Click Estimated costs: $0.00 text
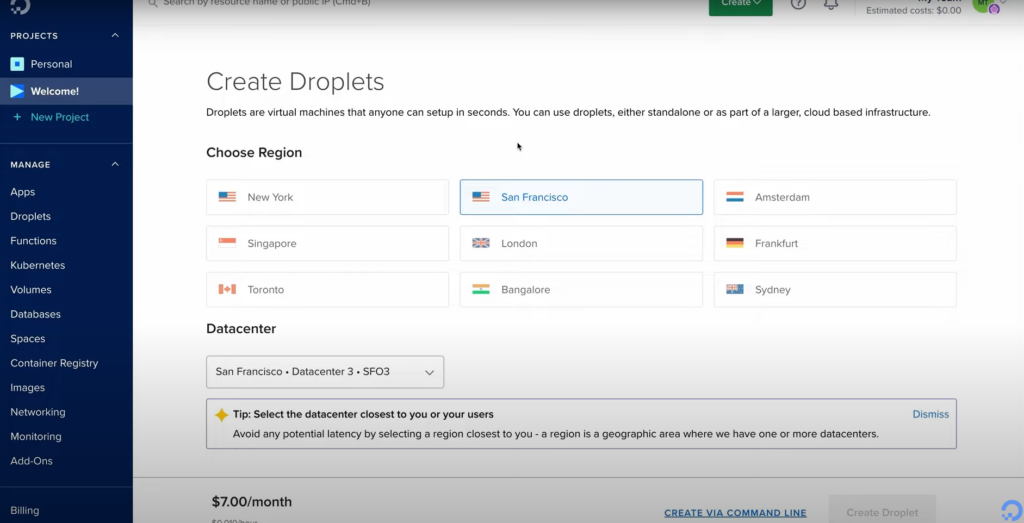Screen dimensions: 1024x523 point(914,10)
